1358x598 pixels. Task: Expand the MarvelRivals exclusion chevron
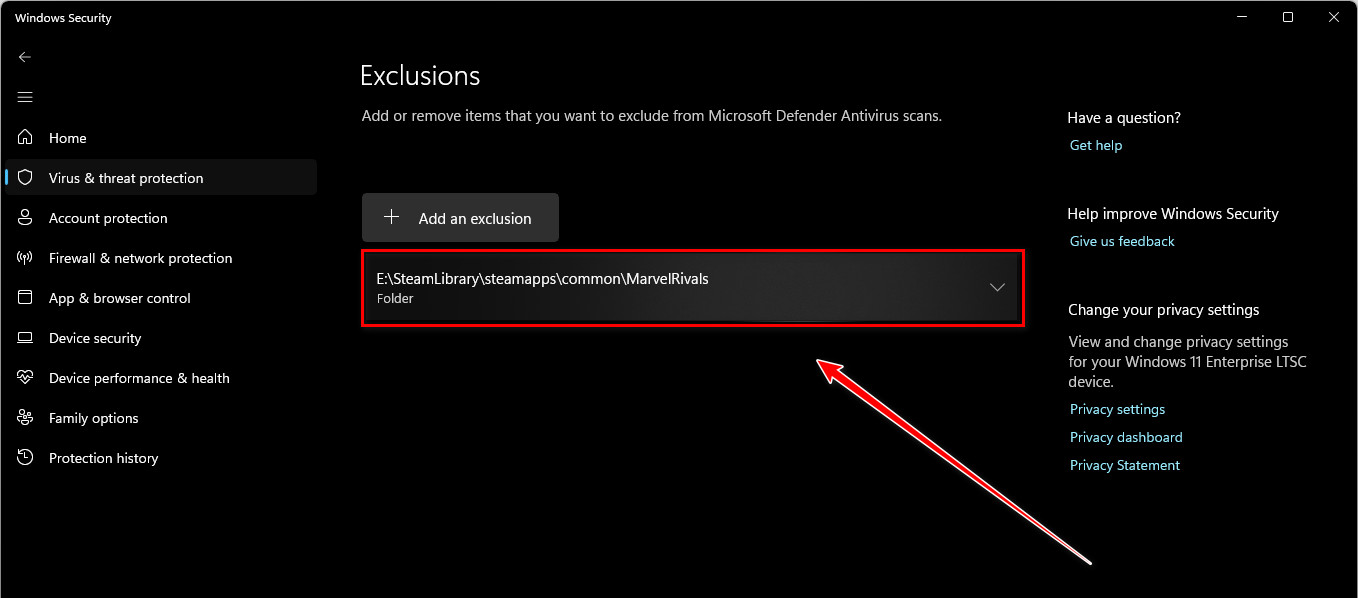997,287
